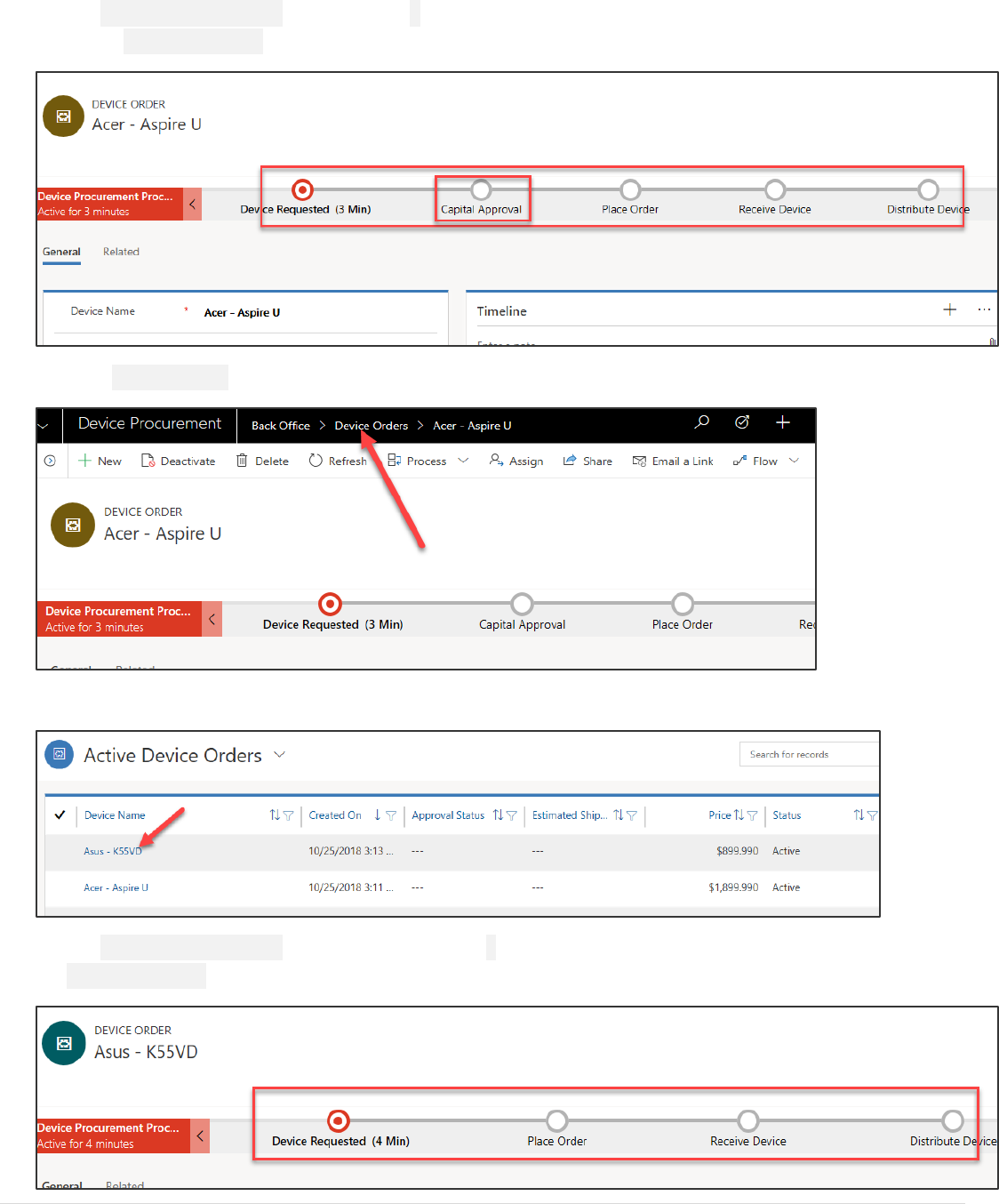Screen dimensions: 999x1204
Task: Click the New command in the toolbar
Action: (100, 461)
